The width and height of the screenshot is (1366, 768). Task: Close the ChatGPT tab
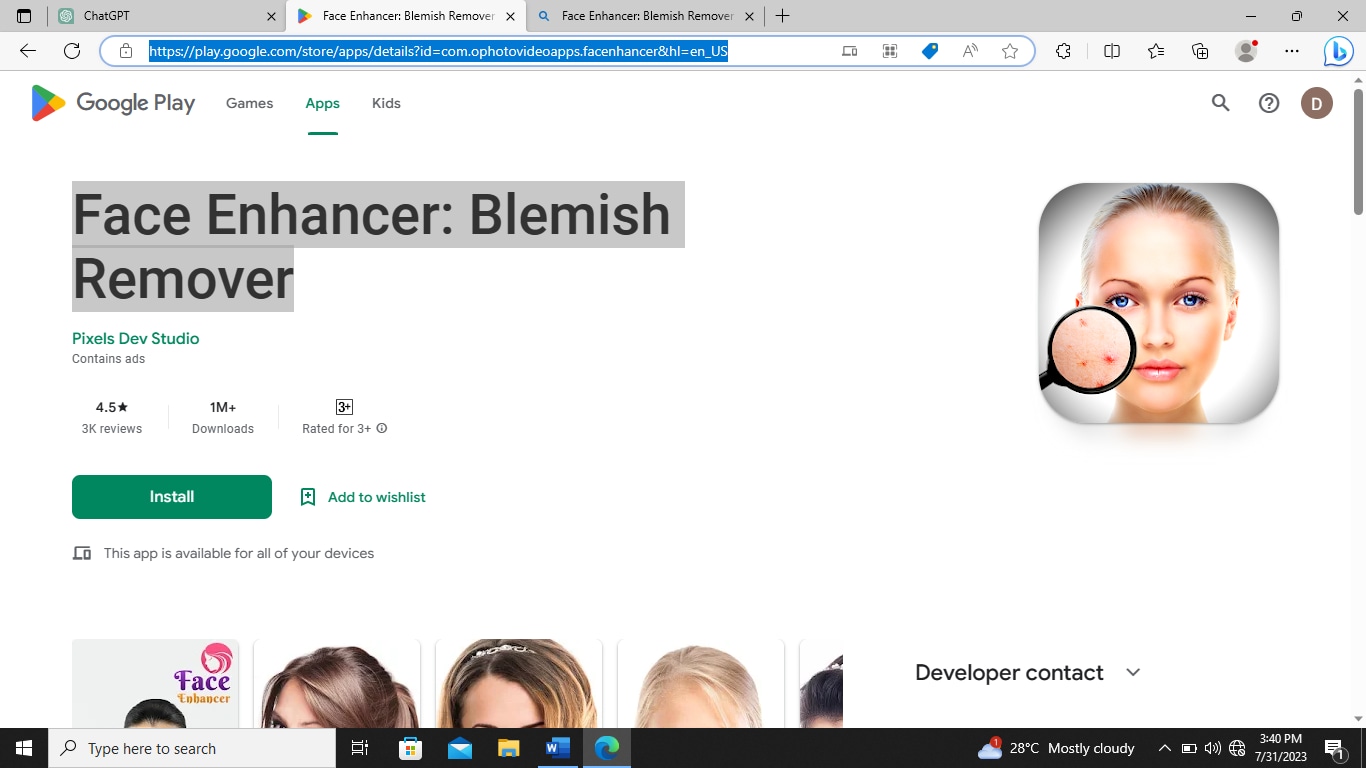271,16
